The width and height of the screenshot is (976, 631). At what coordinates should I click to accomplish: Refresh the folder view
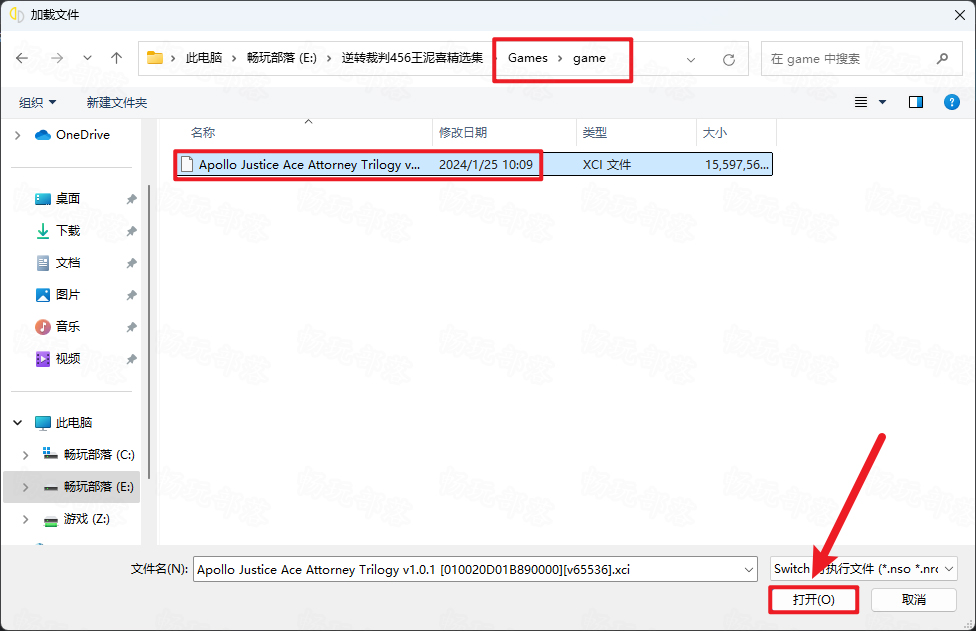click(729, 60)
